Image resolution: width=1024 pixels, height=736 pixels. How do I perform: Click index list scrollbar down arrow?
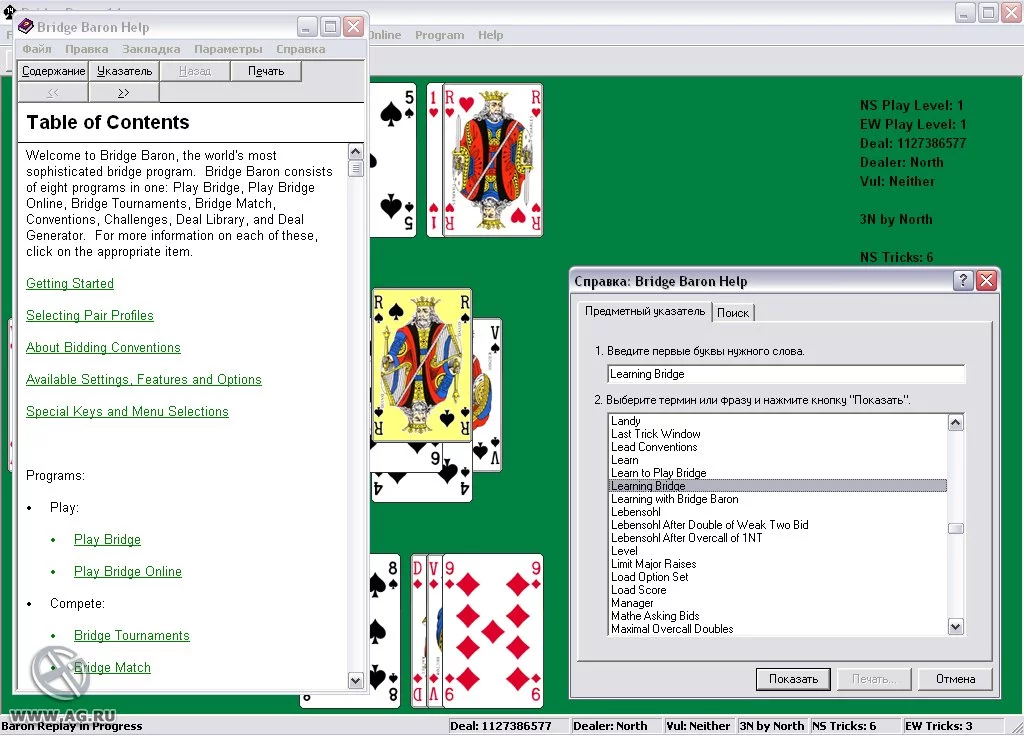coord(955,627)
